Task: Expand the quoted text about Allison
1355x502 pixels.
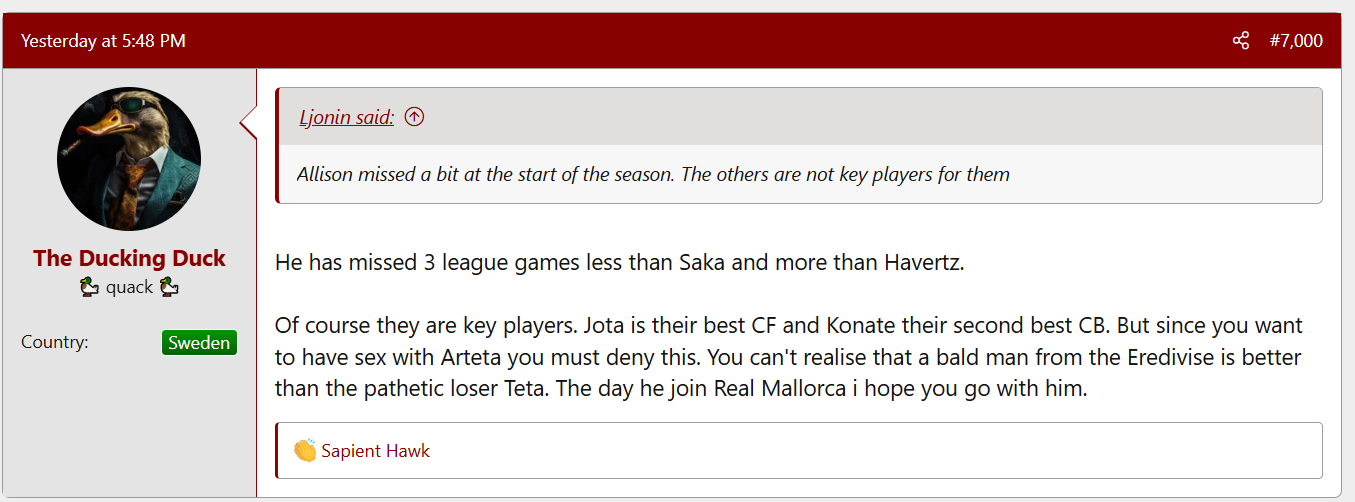Action: click(x=653, y=174)
